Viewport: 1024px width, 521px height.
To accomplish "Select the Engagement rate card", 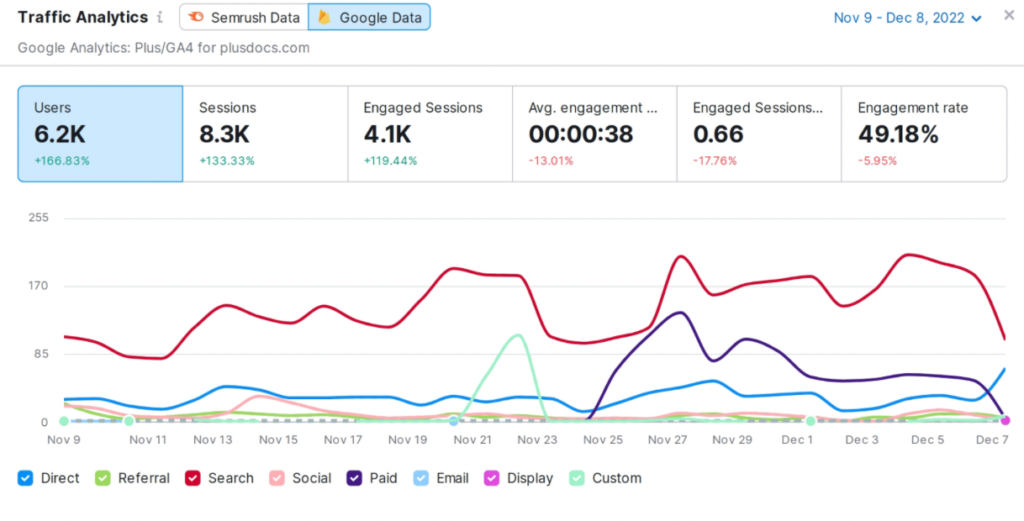I will point(924,134).
